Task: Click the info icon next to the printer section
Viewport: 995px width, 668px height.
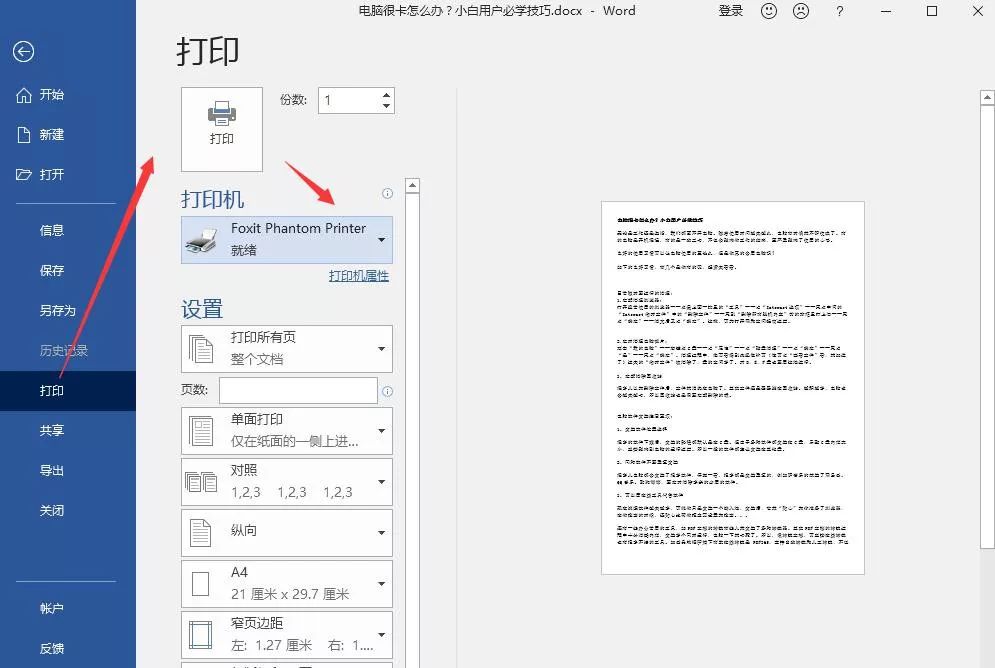Action: (x=387, y=191)
